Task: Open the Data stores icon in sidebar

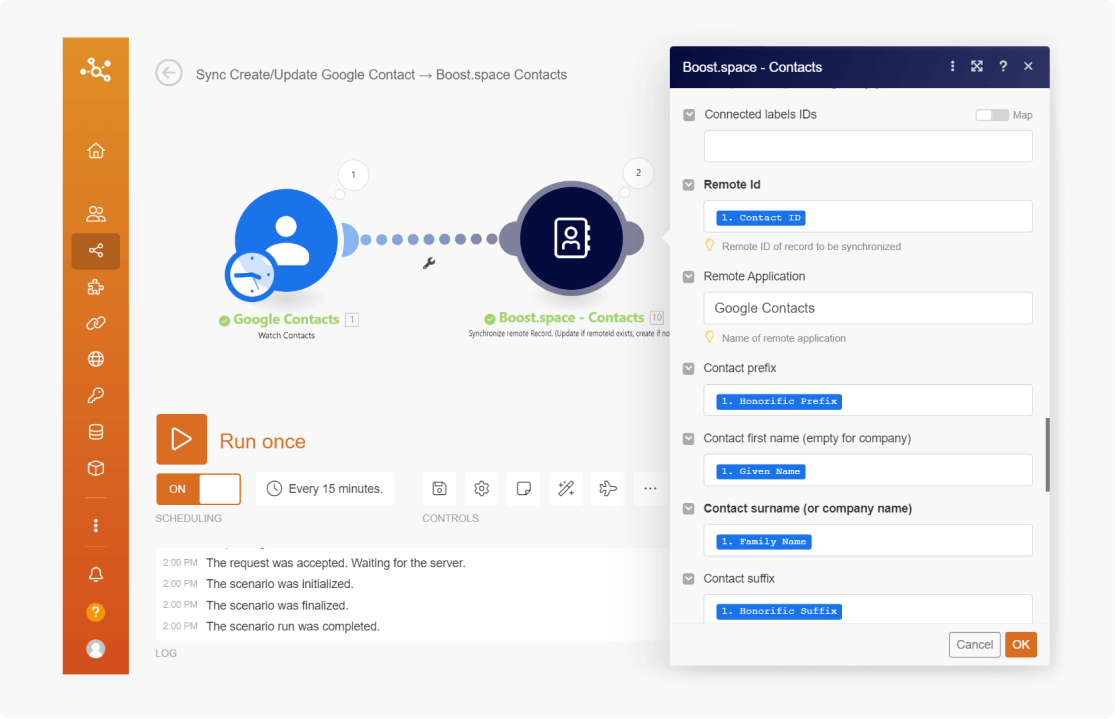Action: click(x=96, y=432)
